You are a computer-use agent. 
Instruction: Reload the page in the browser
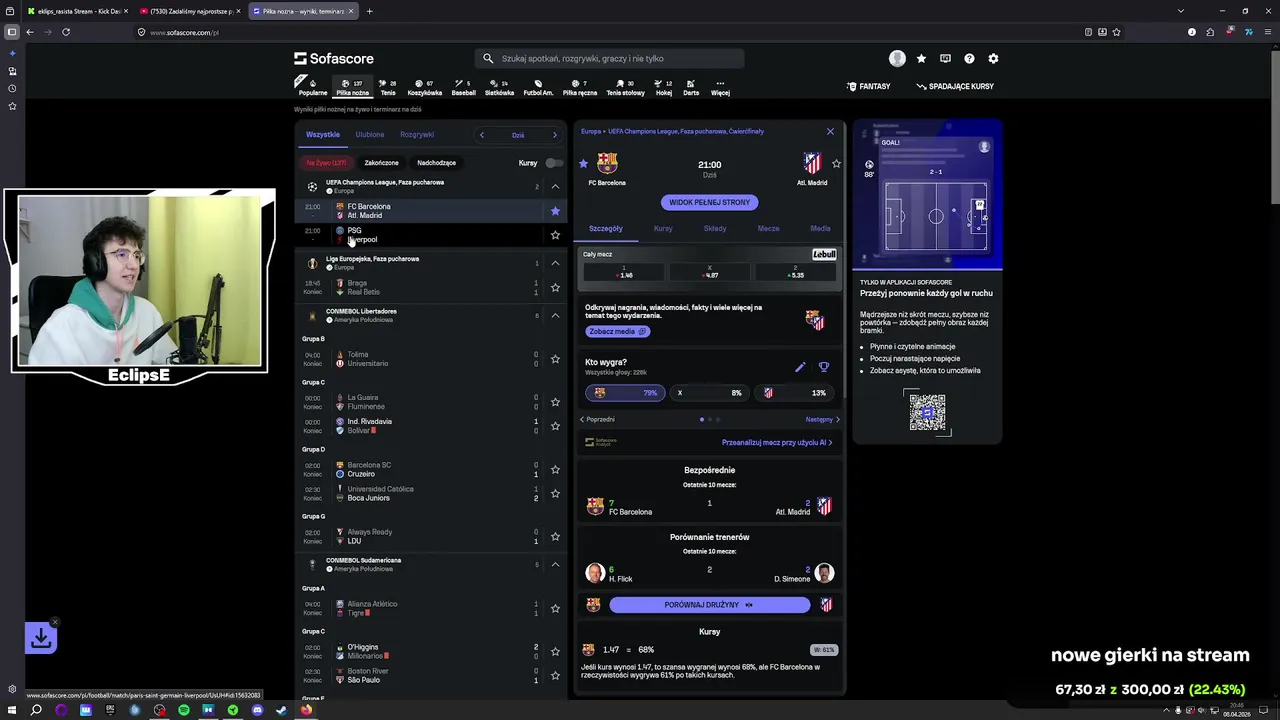pyautogui.click(x=65, y=32)
